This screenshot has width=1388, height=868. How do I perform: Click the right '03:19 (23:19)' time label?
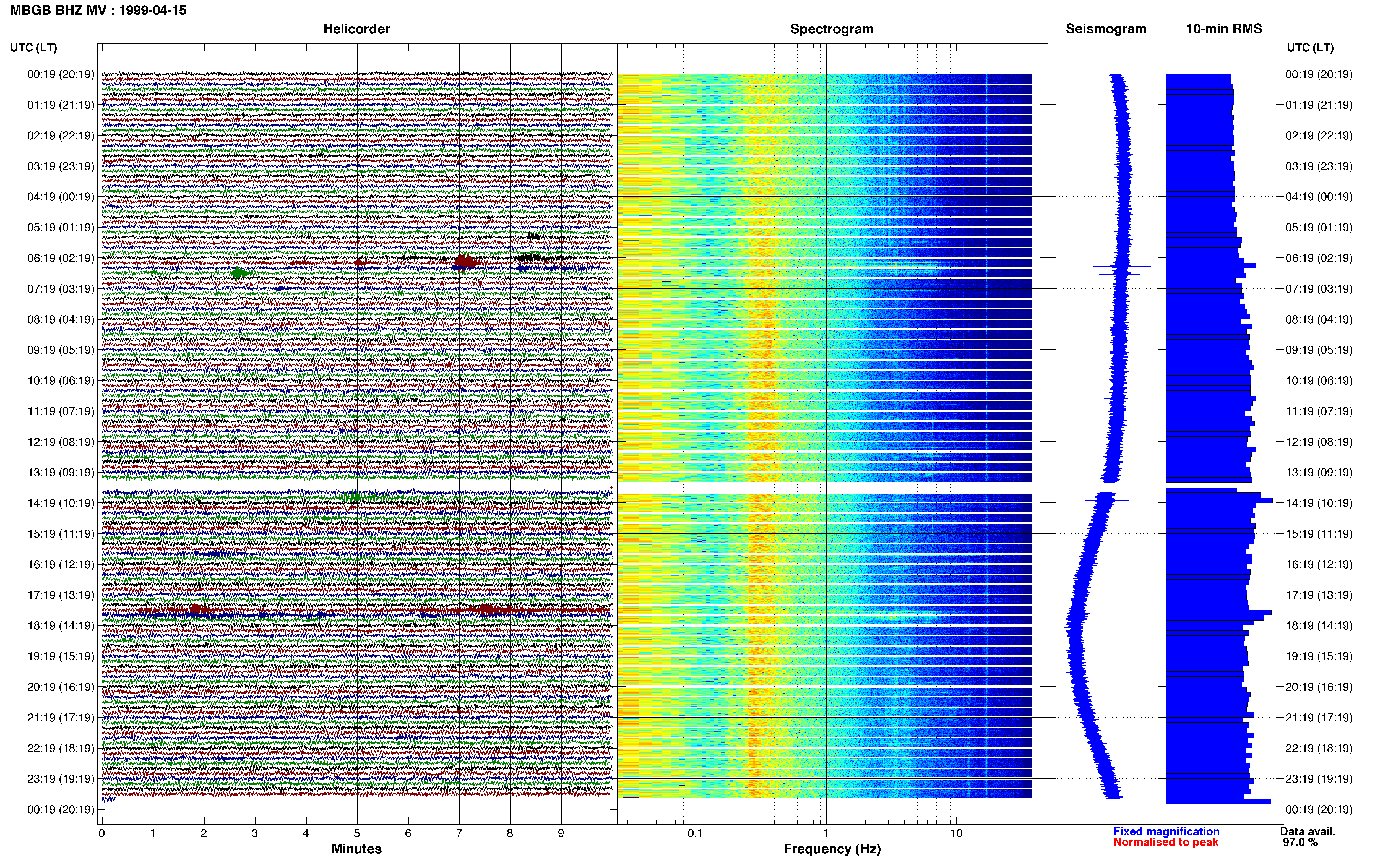click(1319, 166)
